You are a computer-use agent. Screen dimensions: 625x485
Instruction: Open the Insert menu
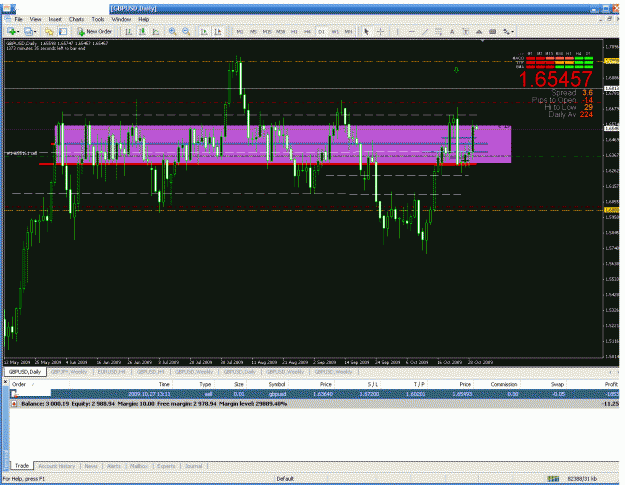55,19
